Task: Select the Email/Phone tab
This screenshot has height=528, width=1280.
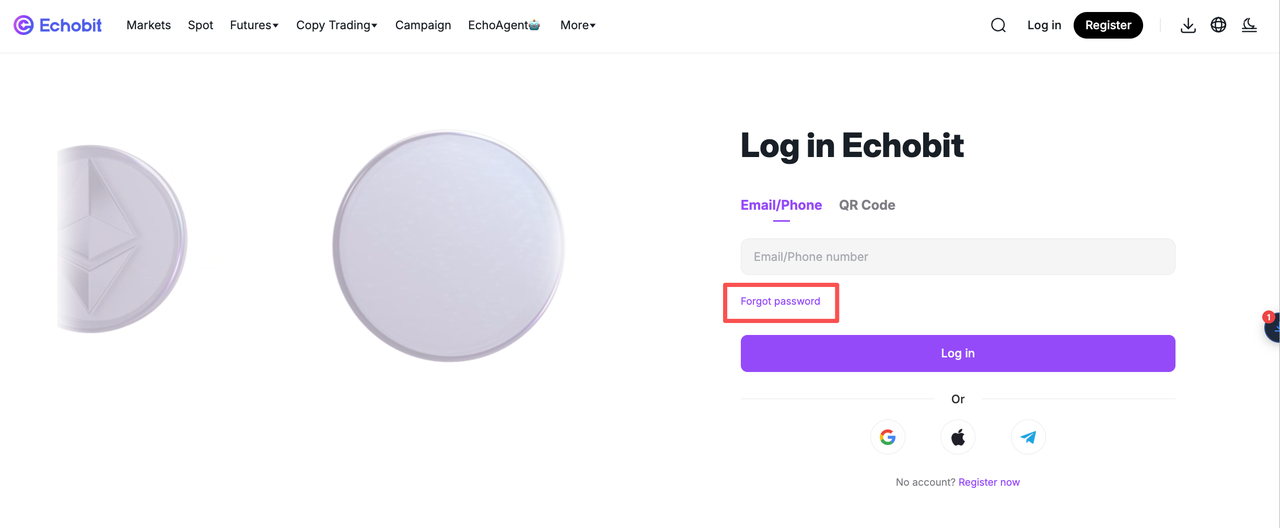Action: 781,205
